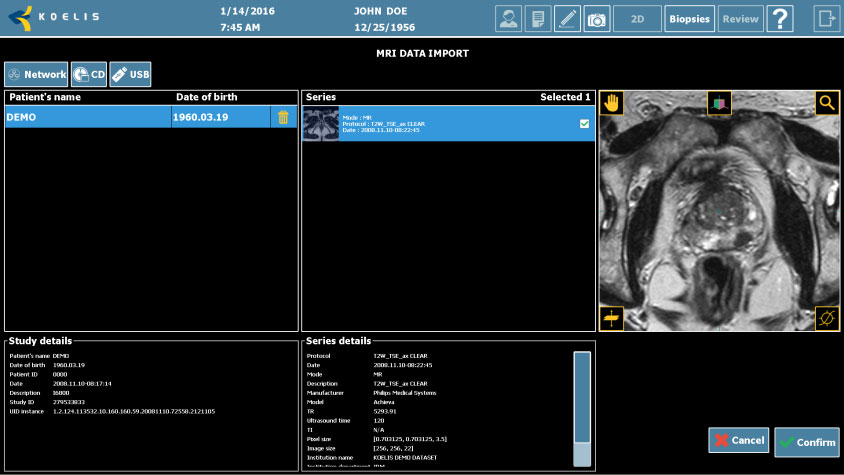
Task: Click Ultrasound time value 120
Action: (379, 421)
